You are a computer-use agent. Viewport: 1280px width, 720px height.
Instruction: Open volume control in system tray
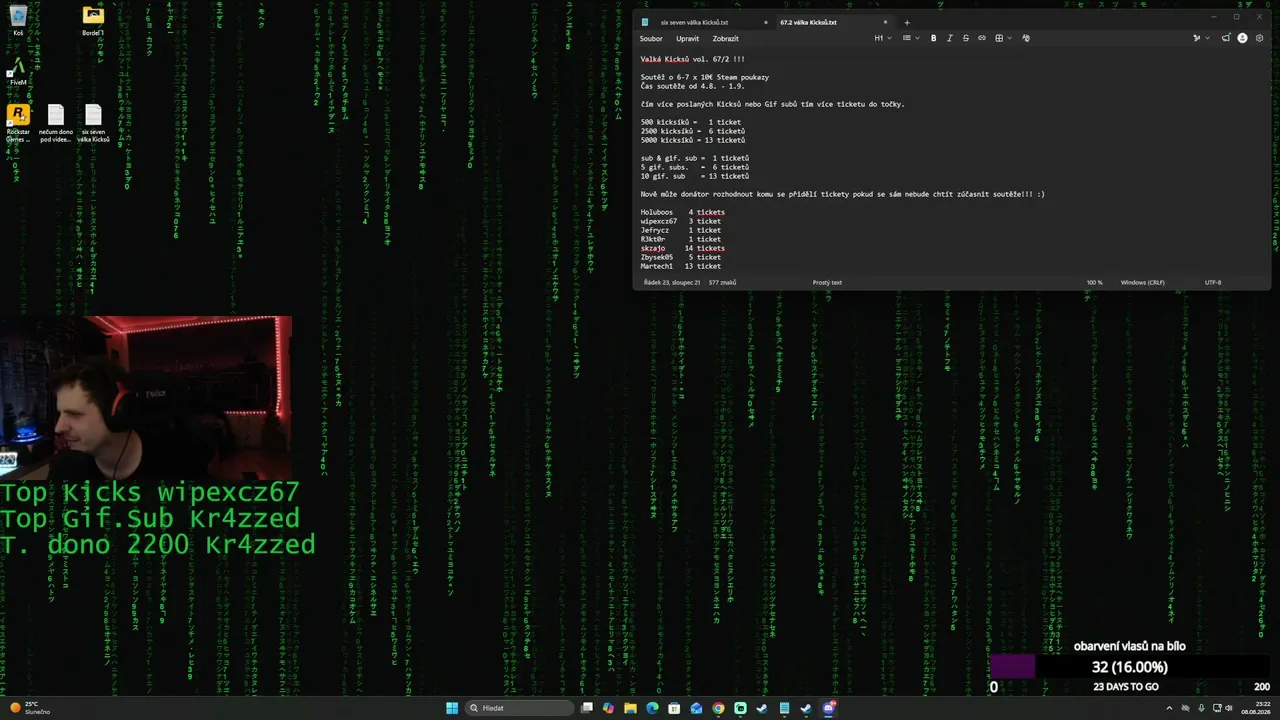[x=1229, y=708]
